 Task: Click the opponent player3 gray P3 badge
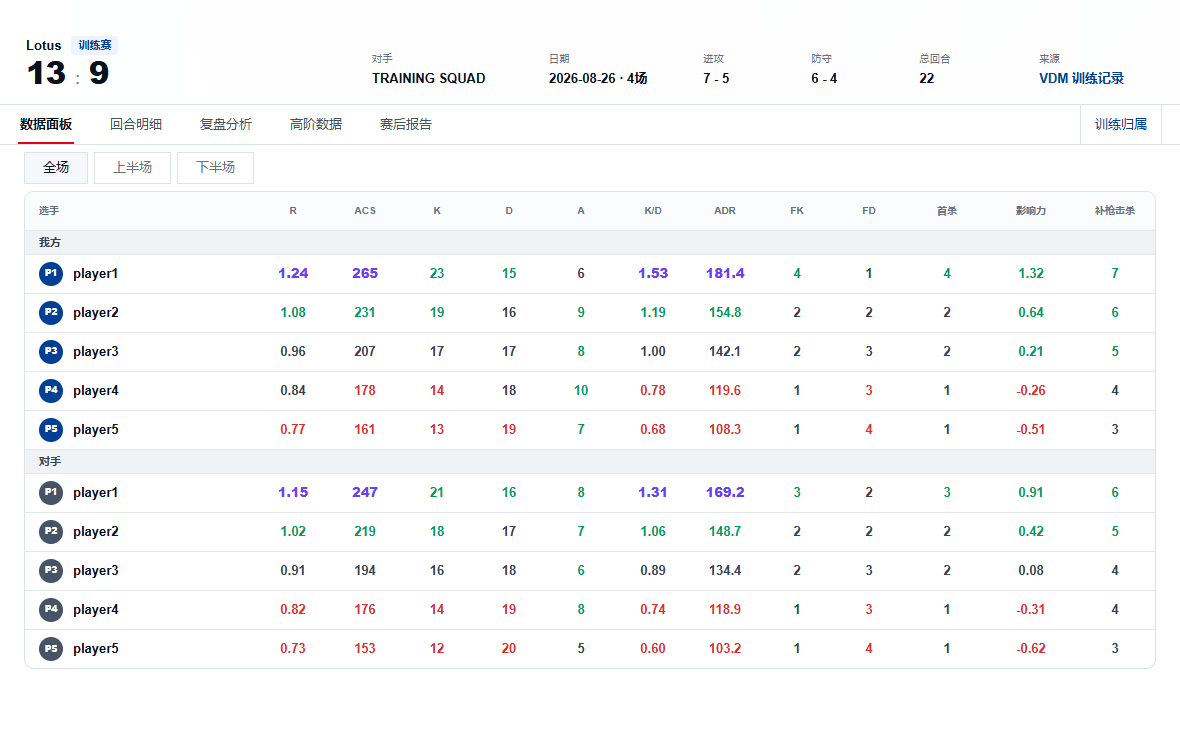point(51,570)
